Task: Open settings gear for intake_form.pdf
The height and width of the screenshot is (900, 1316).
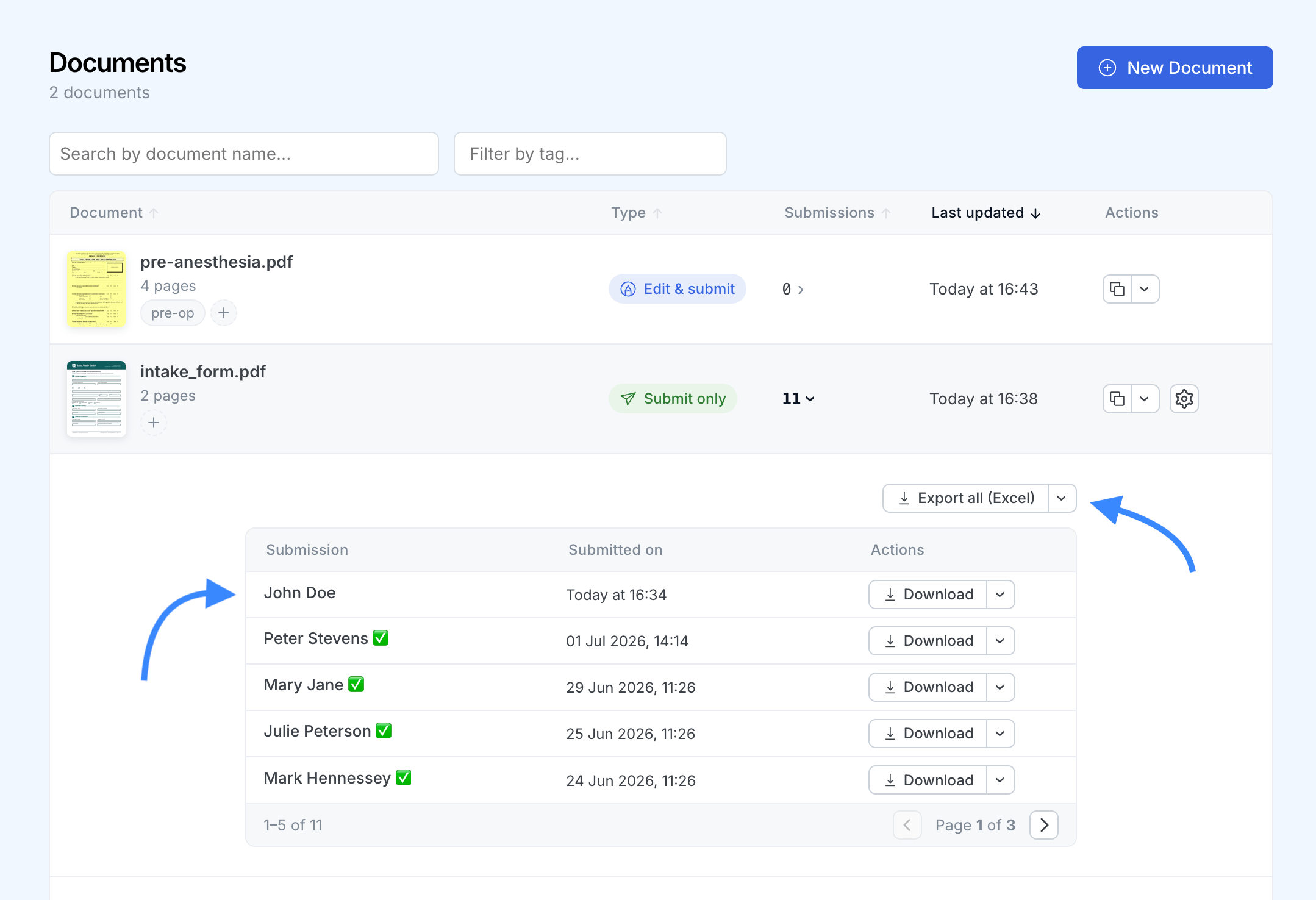Action: 1184,399
